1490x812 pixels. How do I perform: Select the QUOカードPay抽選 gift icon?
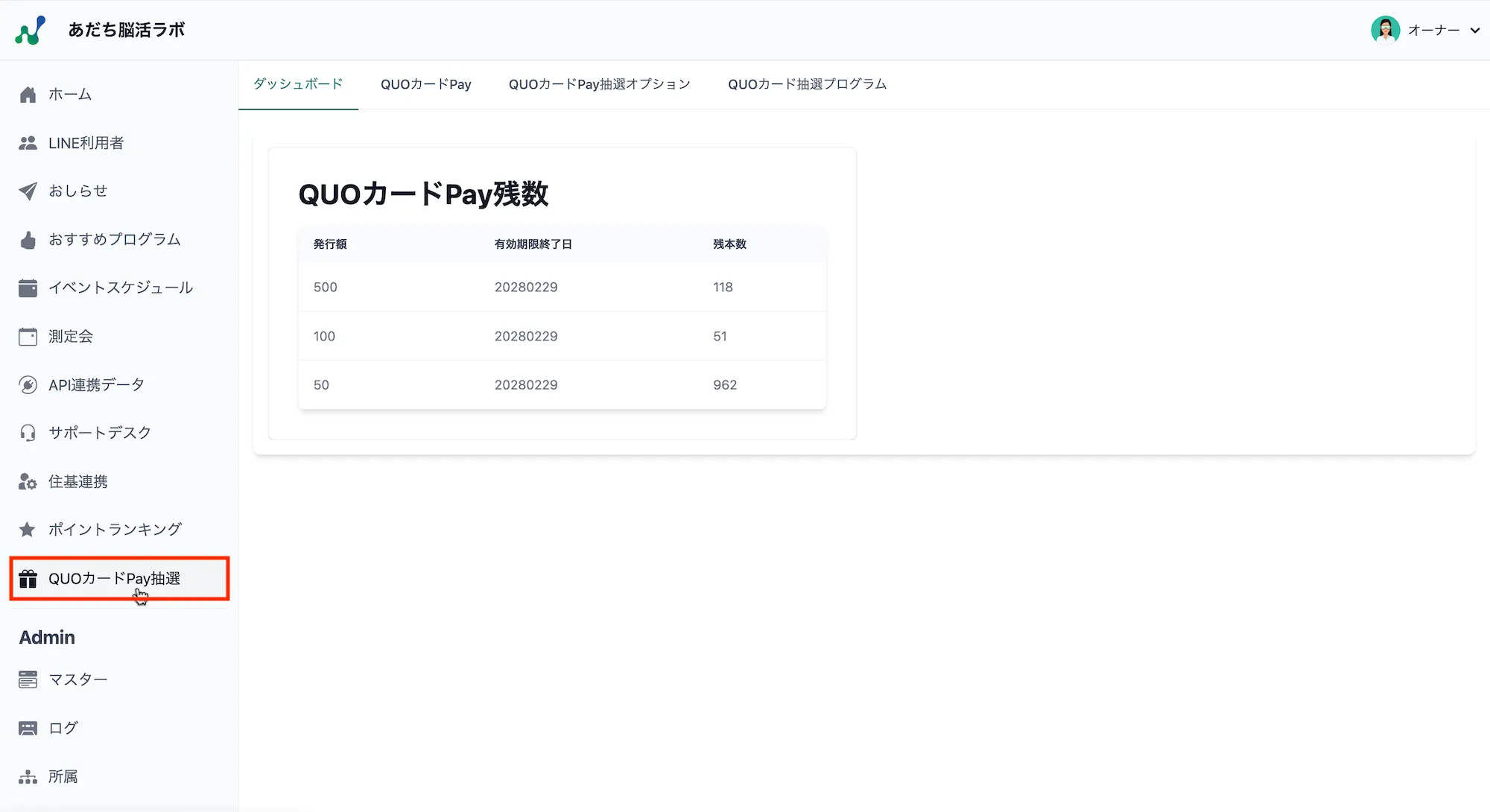28,578
